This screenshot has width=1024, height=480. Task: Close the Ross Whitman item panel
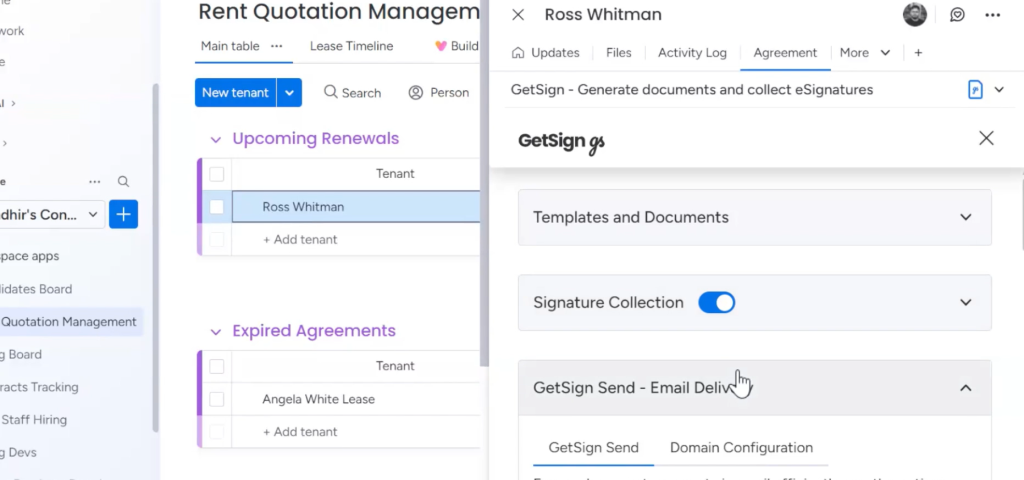[x=518, y=15]
